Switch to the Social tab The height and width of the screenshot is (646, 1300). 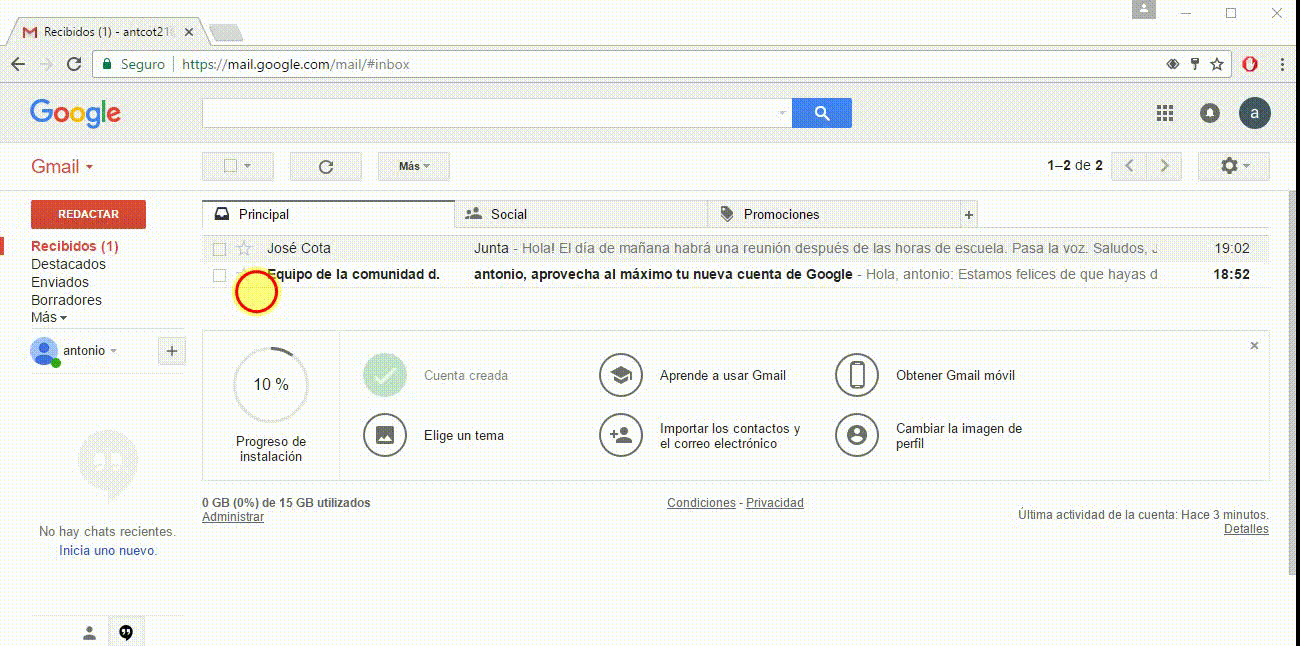coord(581,214)
